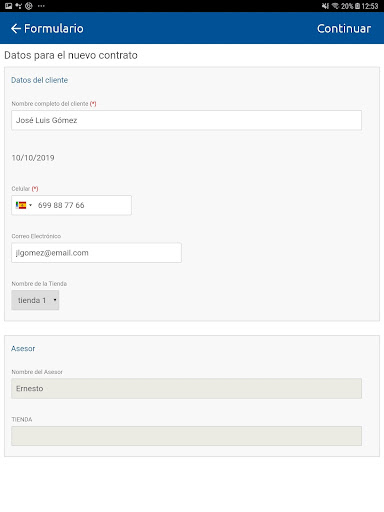The image size is (384, 512).
Task: Tap Continuar in the header
Action: (344, 29)
